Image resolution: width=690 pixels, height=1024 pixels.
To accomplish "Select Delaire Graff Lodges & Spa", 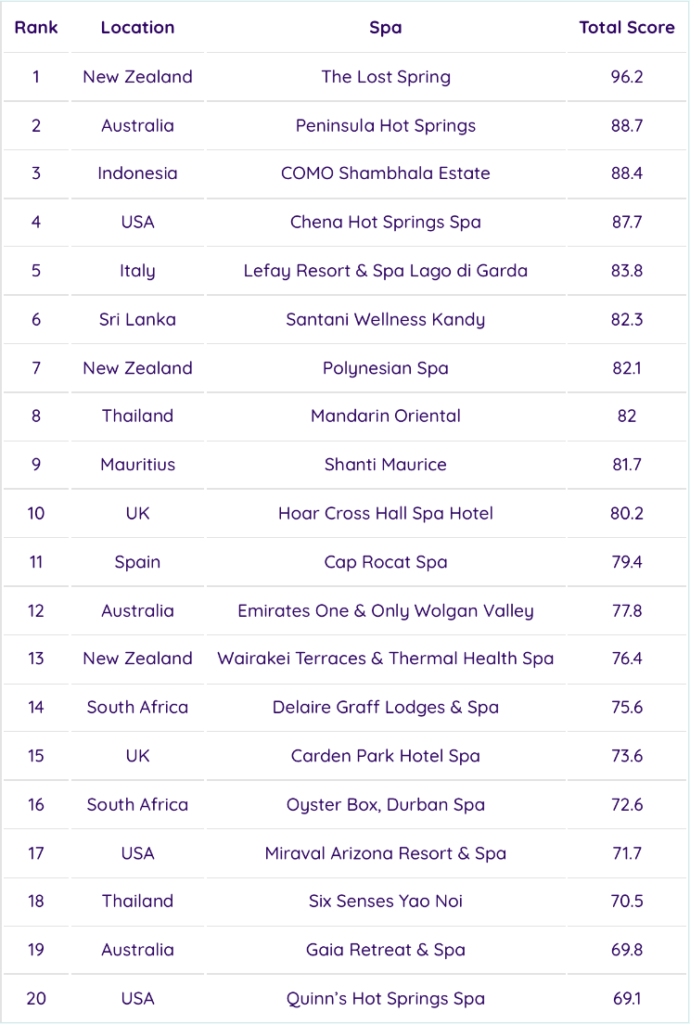I will [x=385, y=707].
